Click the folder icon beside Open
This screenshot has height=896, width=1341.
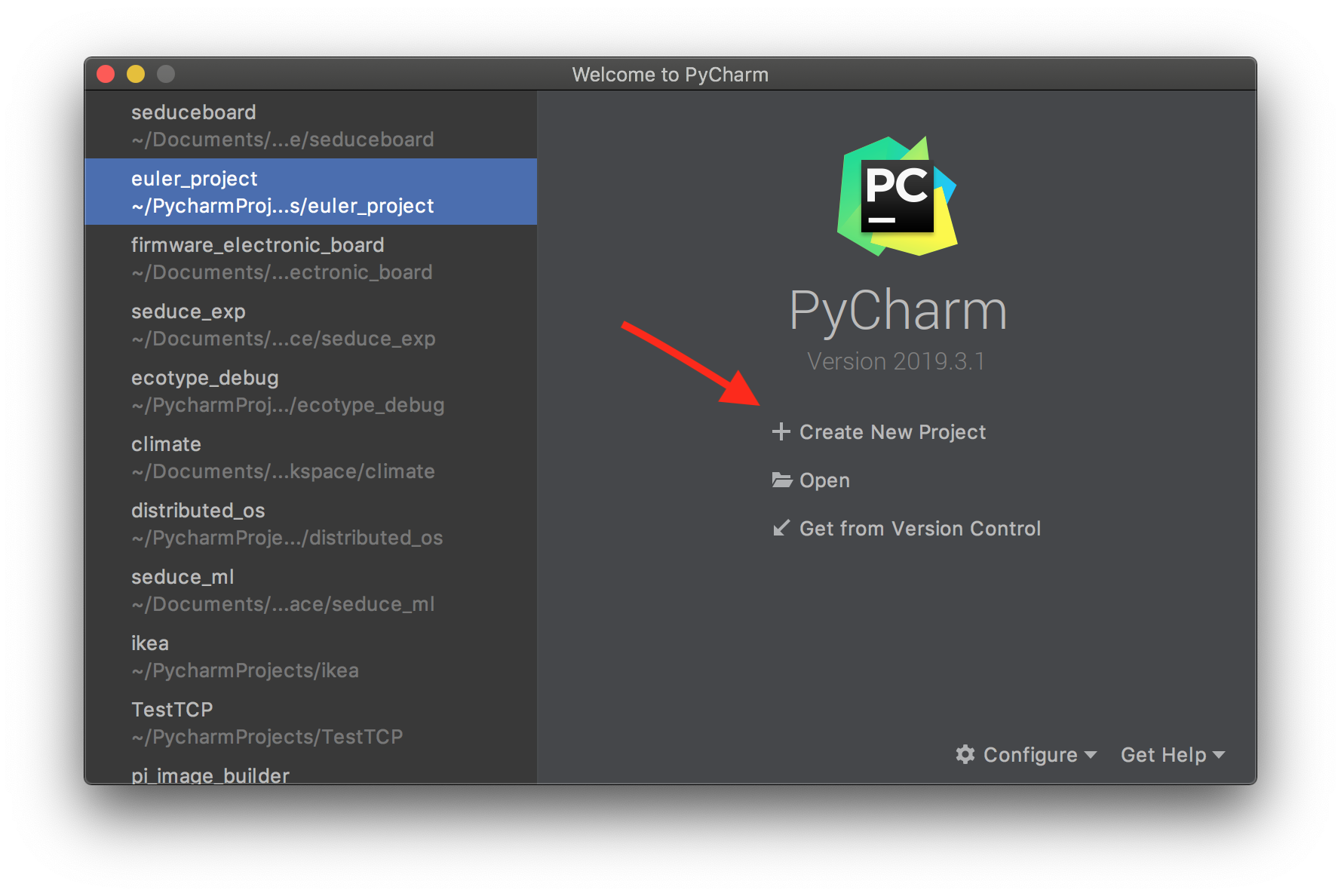click(781, 480)
